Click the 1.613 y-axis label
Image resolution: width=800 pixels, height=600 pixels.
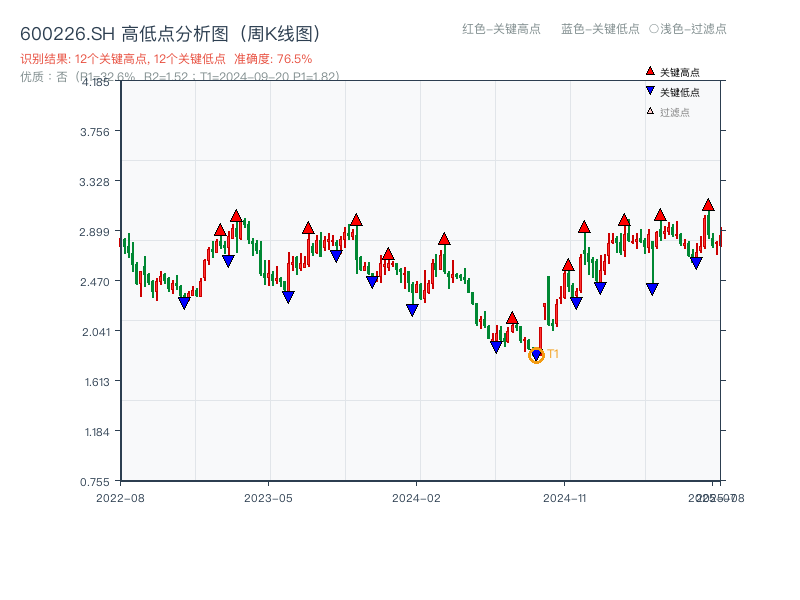[97, 382]
